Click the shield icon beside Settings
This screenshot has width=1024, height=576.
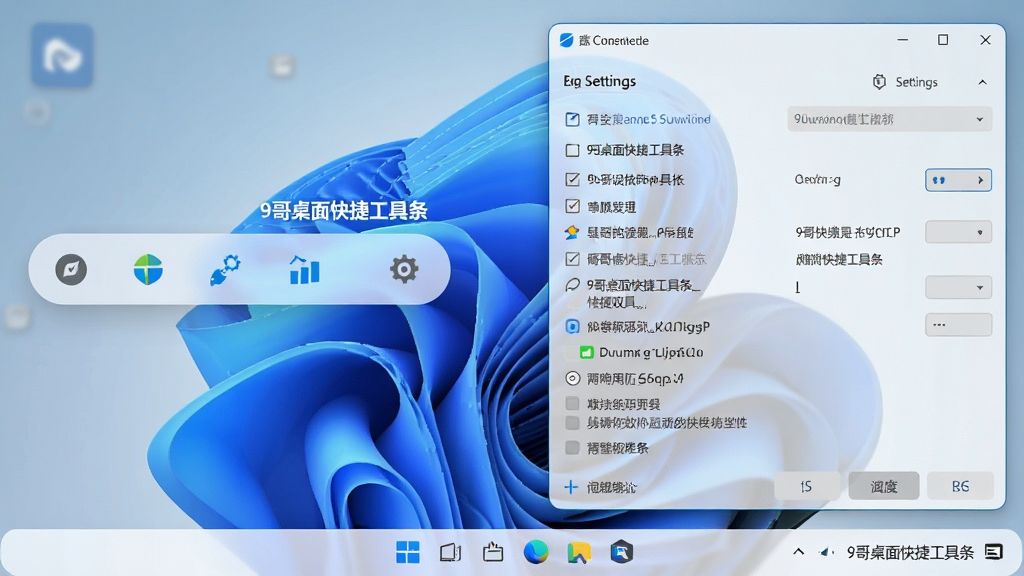(x=879, y=82)
